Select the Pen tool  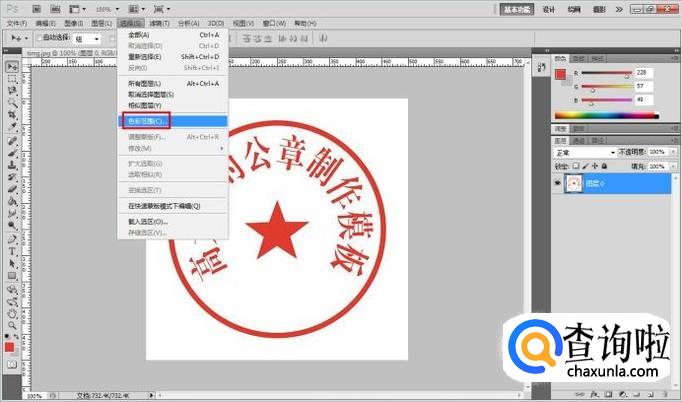click(12, 239)
